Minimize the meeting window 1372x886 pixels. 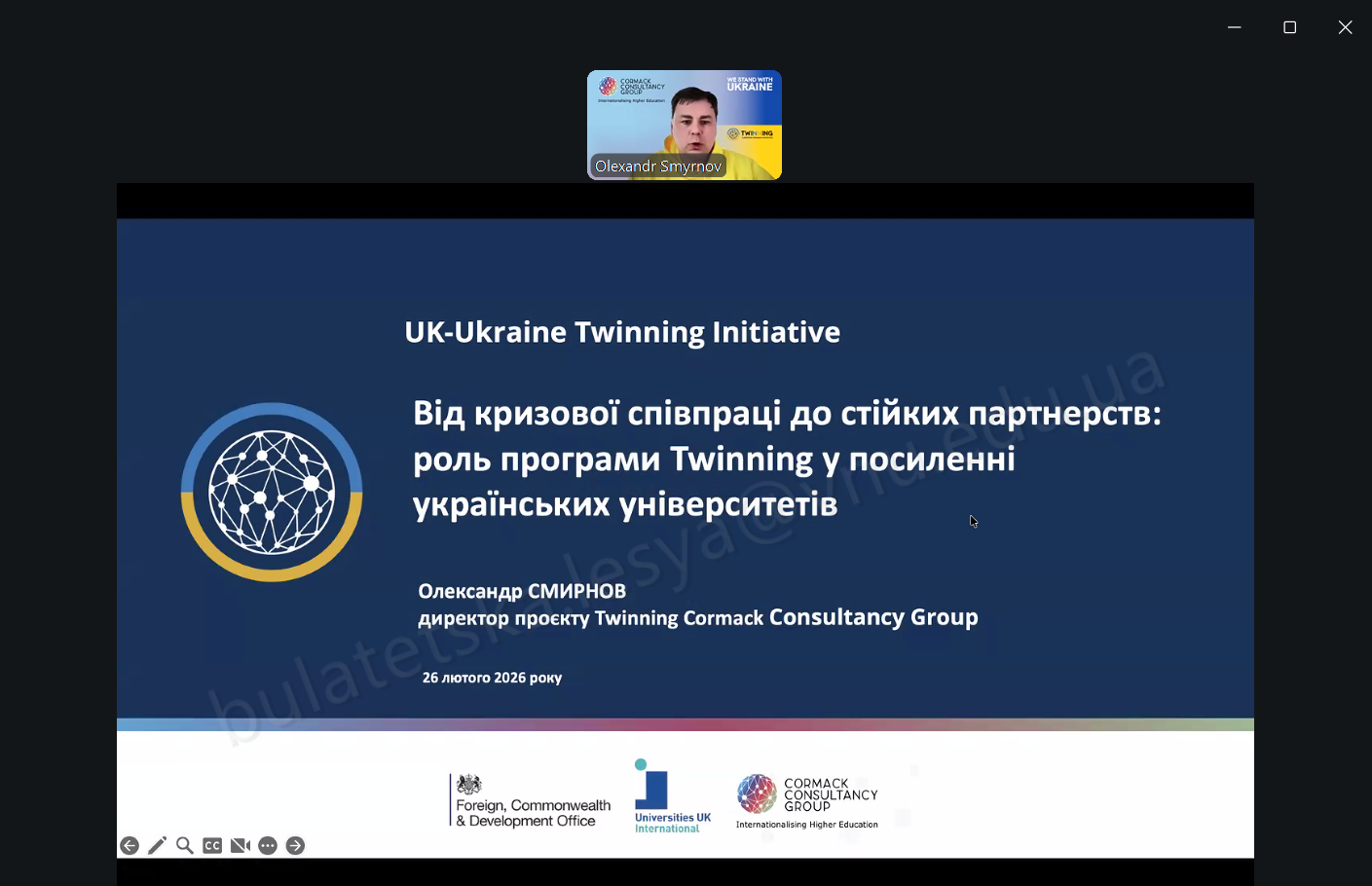point(1234,27)
